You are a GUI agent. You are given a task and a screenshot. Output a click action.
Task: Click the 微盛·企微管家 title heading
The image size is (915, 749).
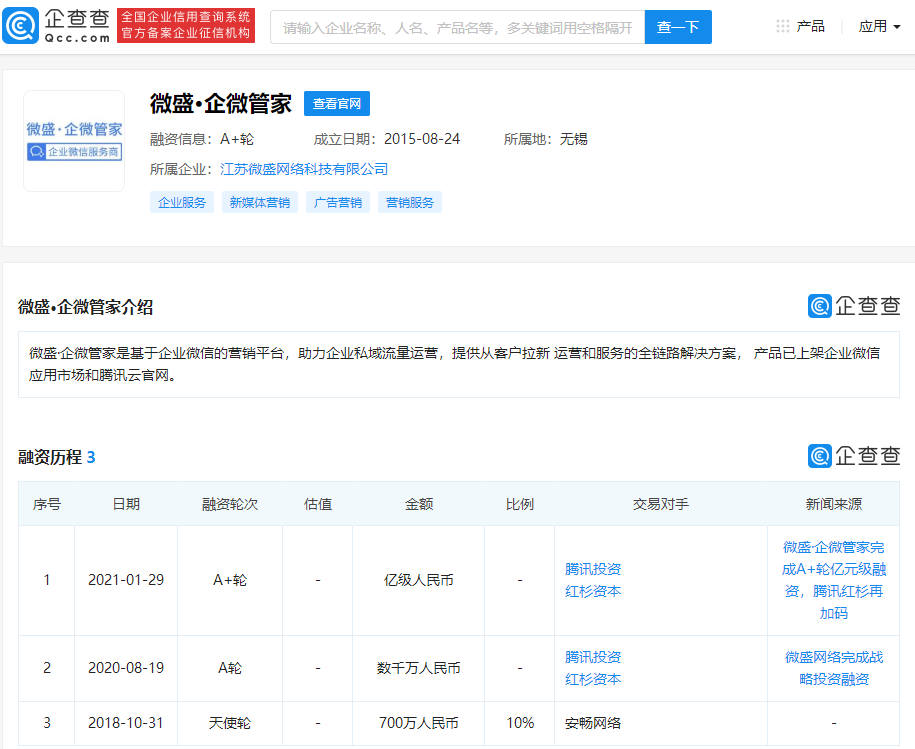point(221,104)
